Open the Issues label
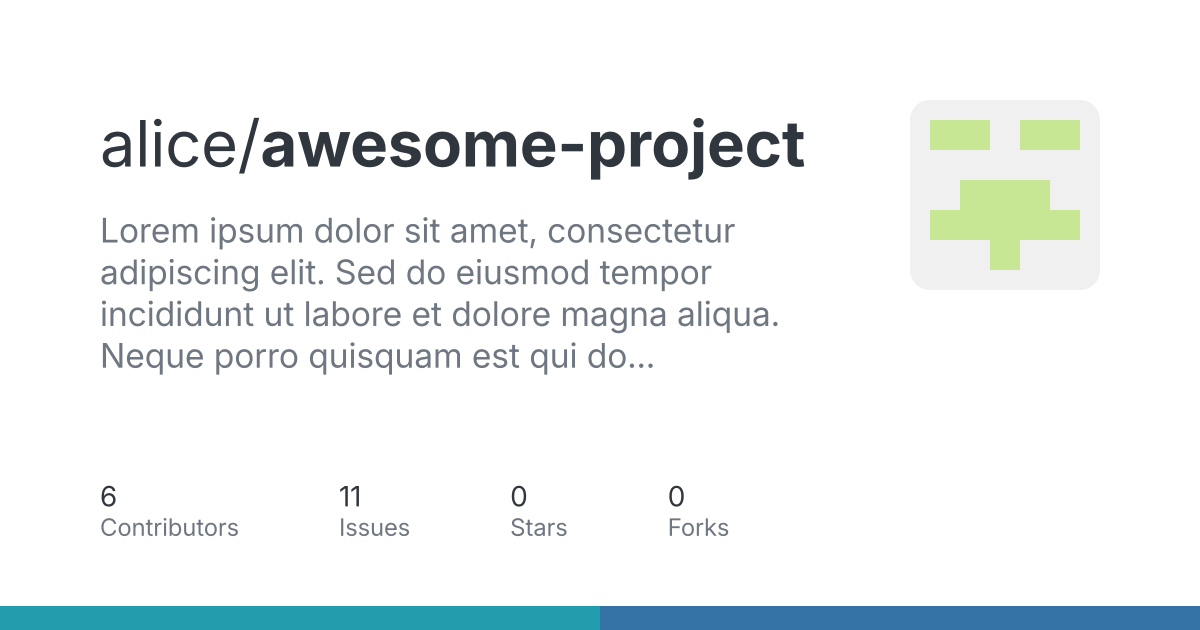This screenshot has width=1200, height=630. (x=374, y=528)
